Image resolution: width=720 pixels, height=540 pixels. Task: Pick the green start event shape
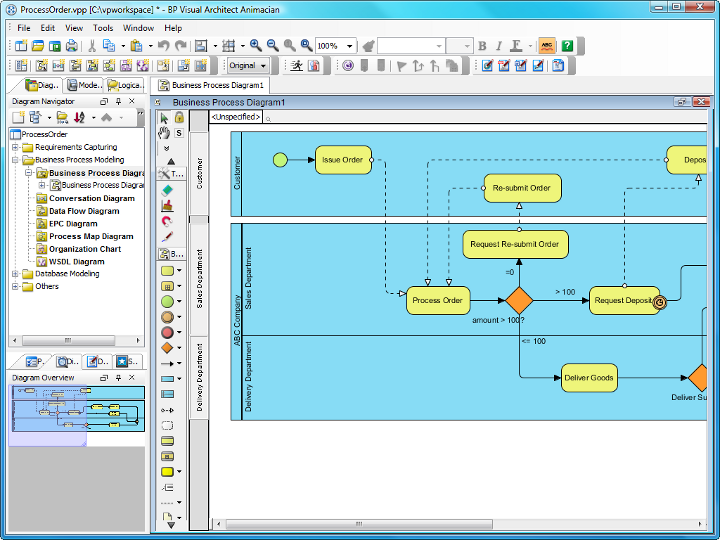coord(167,302)
